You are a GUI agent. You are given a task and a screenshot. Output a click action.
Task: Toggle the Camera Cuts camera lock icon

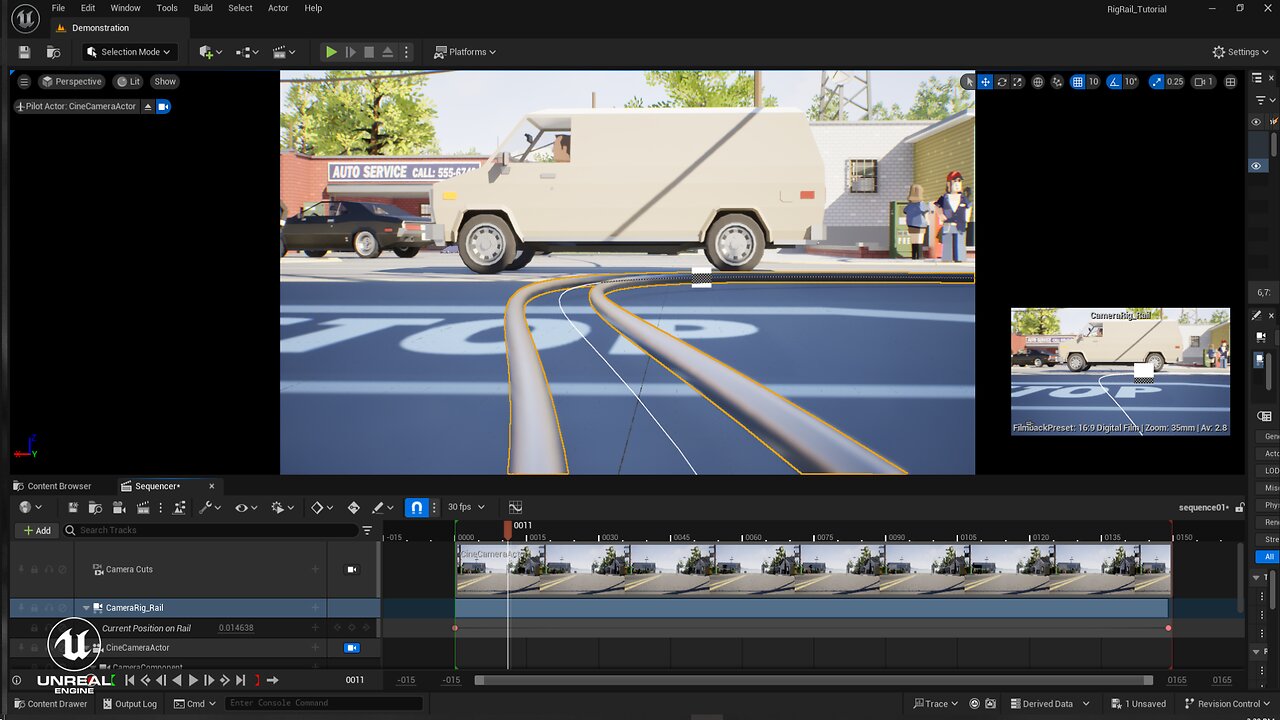point(351,570)
